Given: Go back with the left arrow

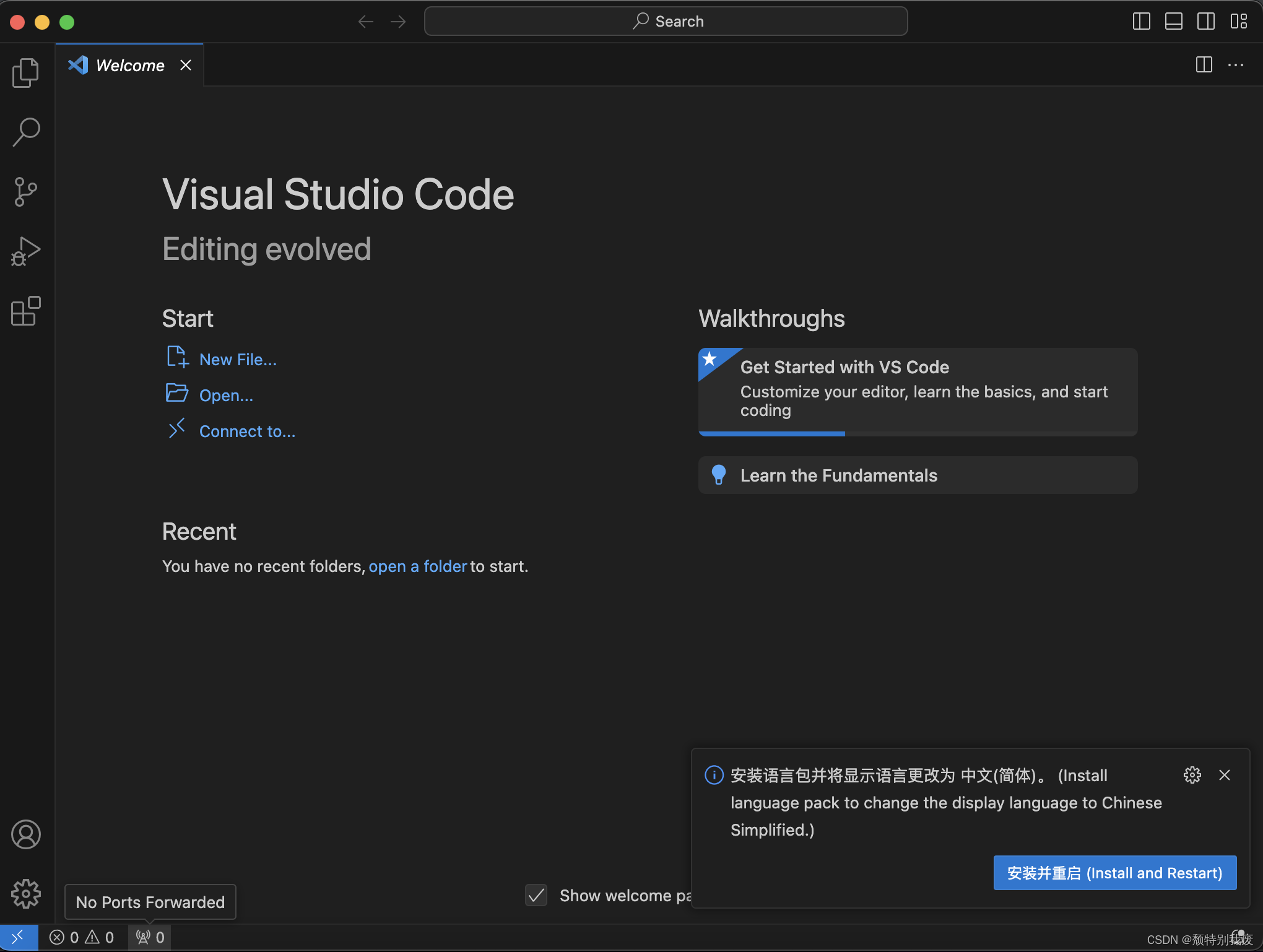Looking at the screenshot, I should tap(366, 22).
